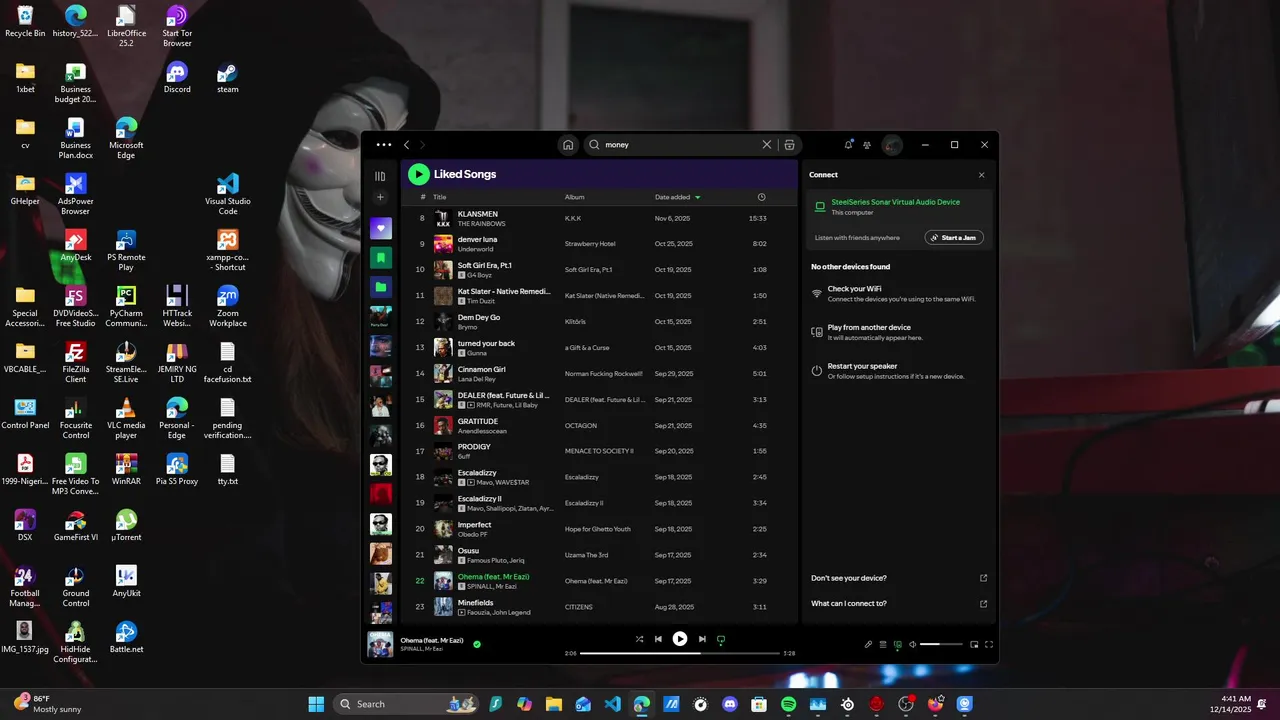1280x720 pixels.
Task: Open the mini player icon
Action: (x=974, y=644)
